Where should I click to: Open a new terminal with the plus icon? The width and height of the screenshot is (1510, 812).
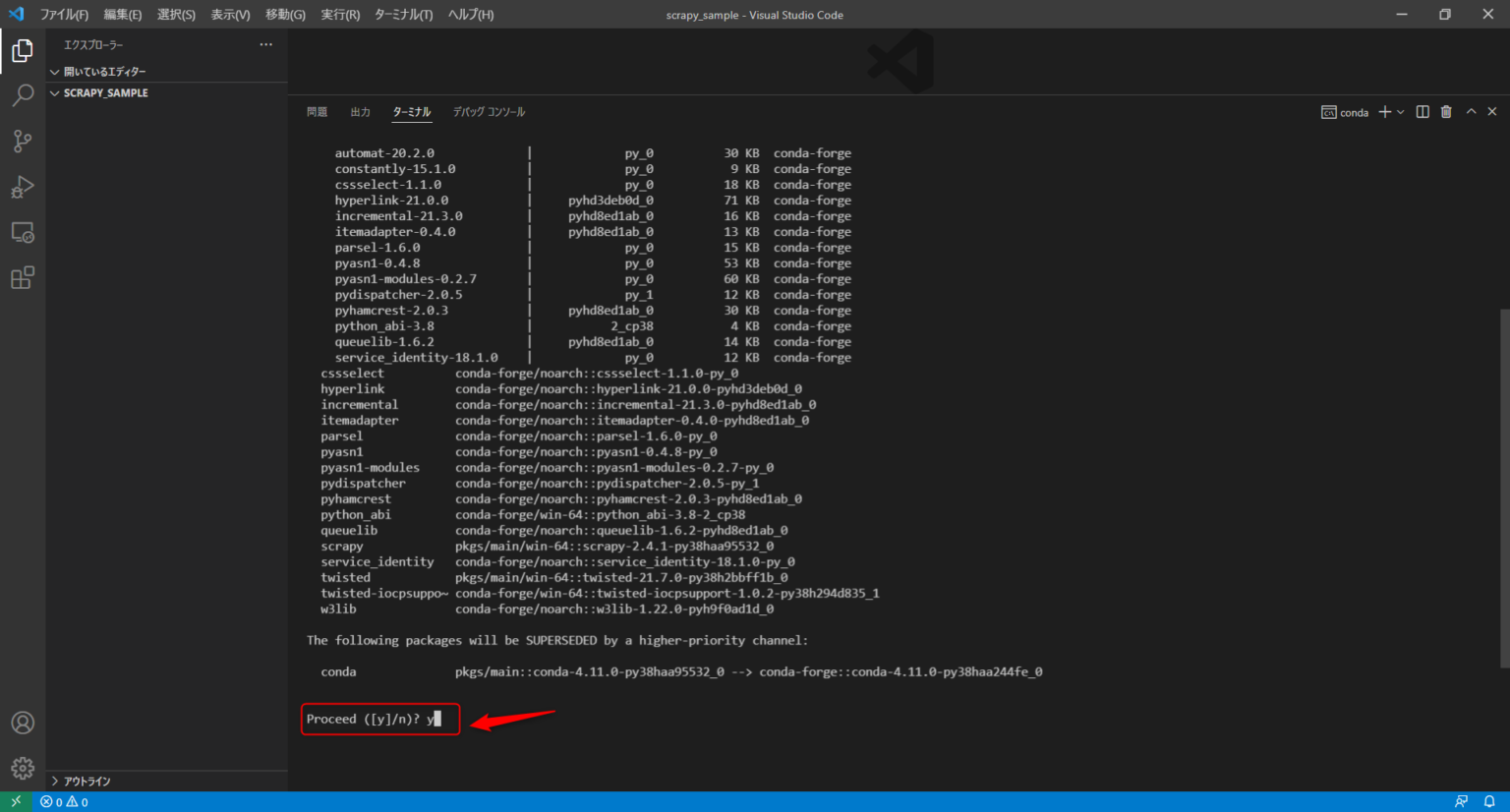click(x=1384, y=112)
